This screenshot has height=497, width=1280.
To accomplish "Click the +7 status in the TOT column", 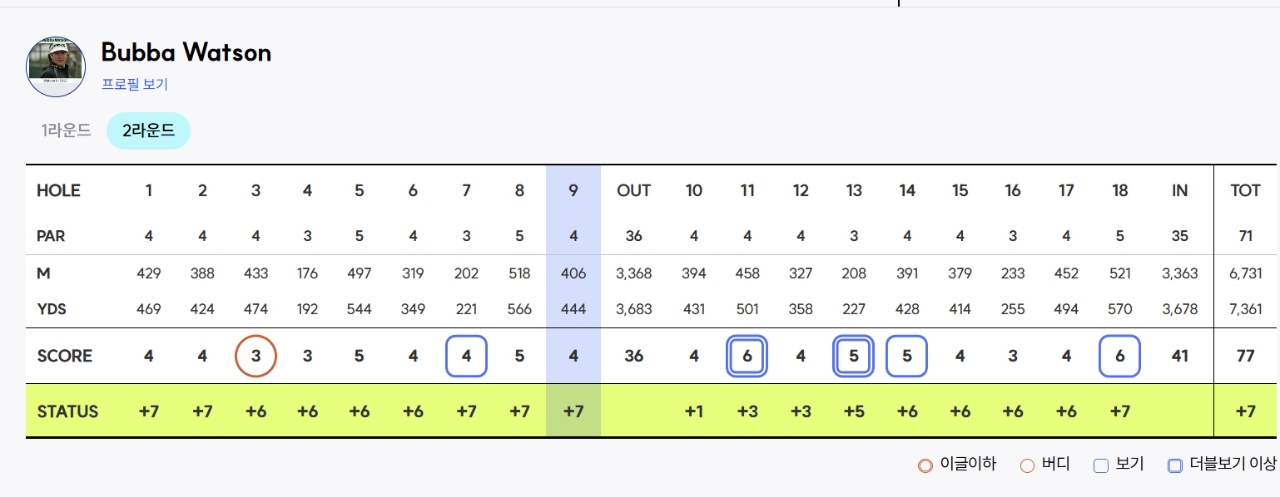I will (1245, 412).
